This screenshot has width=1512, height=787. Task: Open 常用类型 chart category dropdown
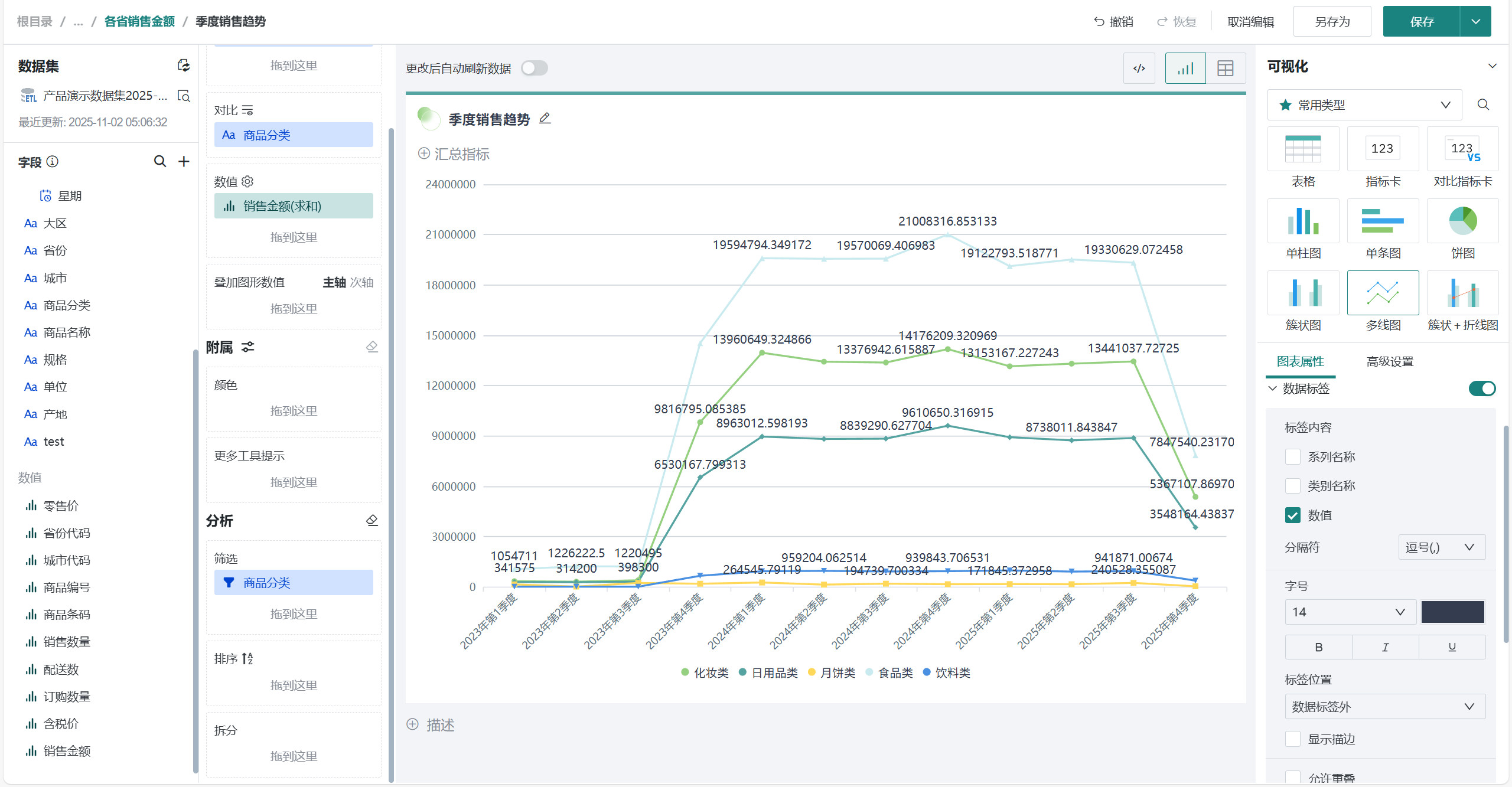(1364, 105)
